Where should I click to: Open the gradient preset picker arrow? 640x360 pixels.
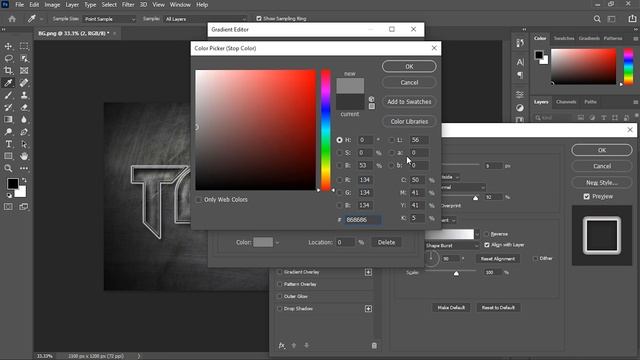click(477, 234)
